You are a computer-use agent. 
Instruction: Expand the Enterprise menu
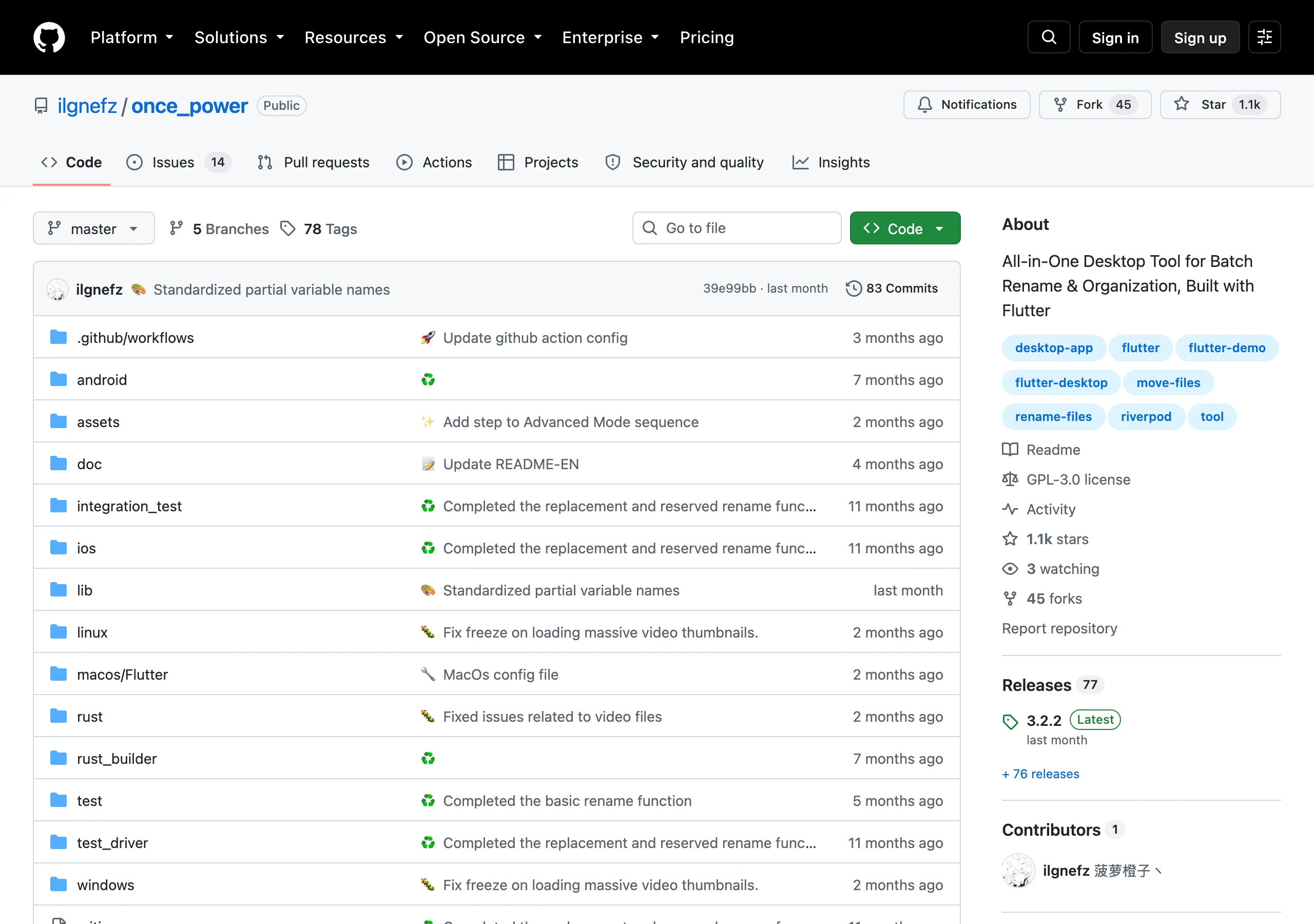611,37
